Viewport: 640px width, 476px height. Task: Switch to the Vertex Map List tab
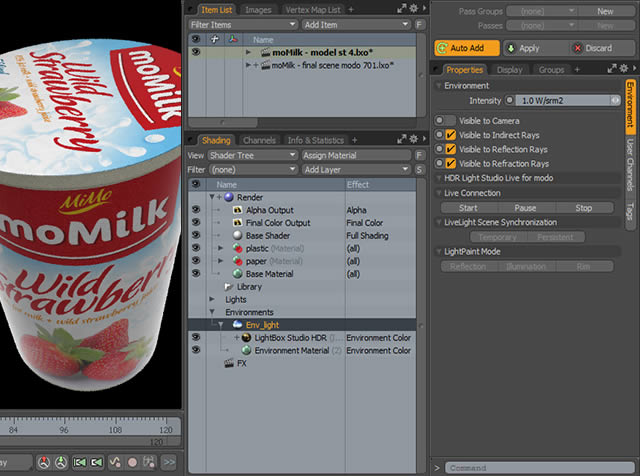tap(313, 10)
